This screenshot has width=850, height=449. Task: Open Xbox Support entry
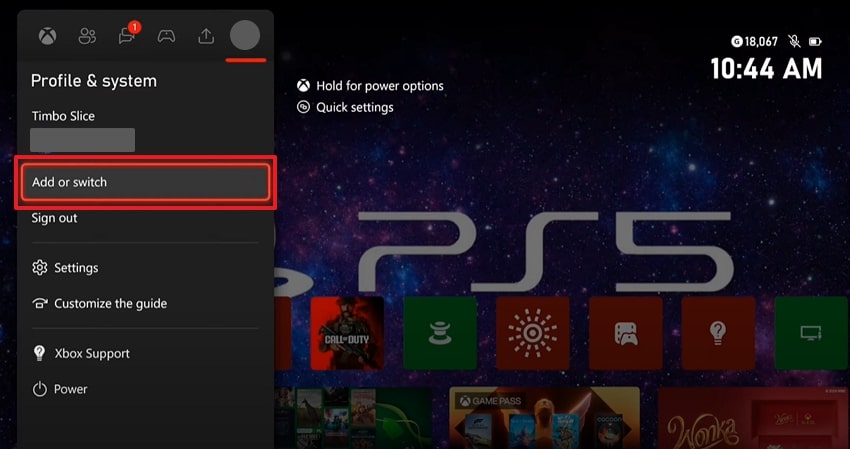point(81,354)
